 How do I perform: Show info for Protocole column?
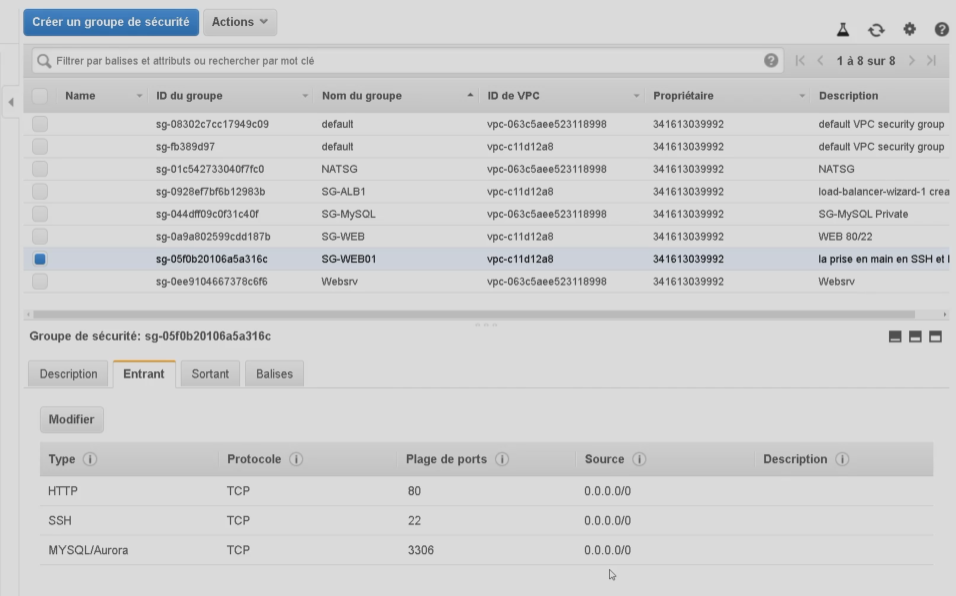point(296,459)
